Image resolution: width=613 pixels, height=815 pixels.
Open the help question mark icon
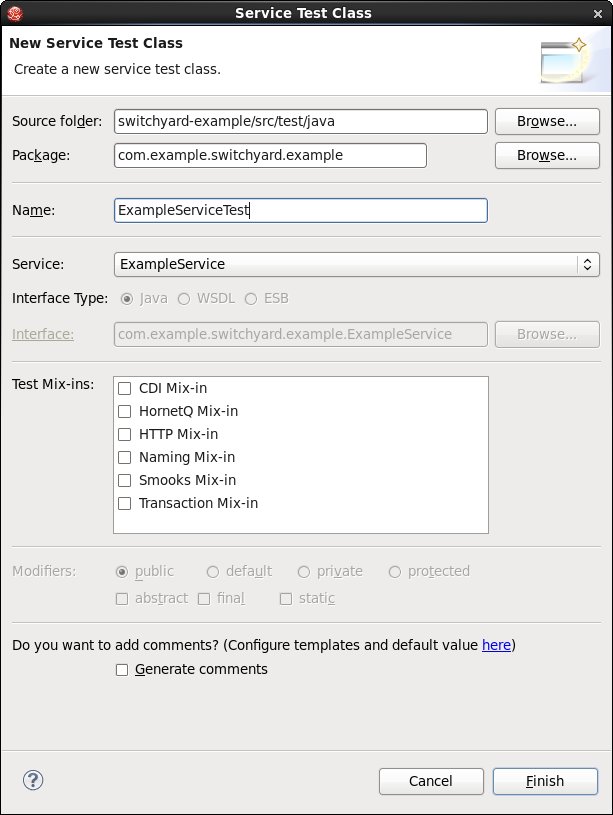click(x=33, y=780)
